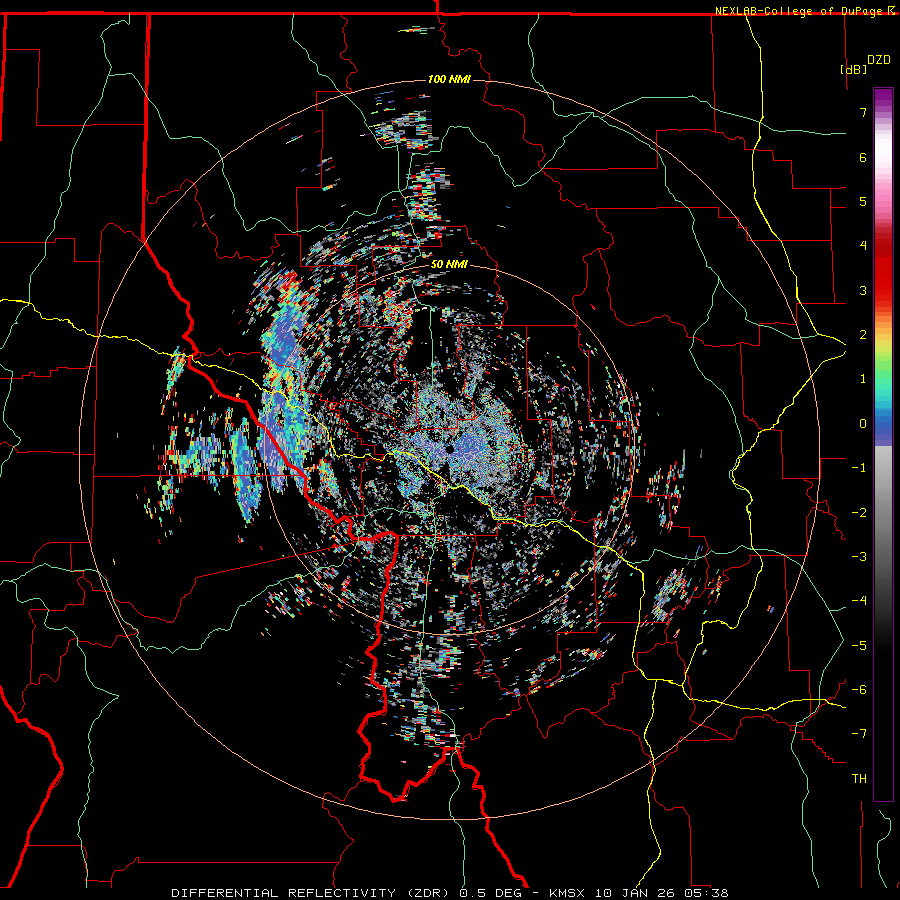Click the 7 value on the color scale
Image resolution: width=900 pixels, height=900 pixels.
pos(863,112)
